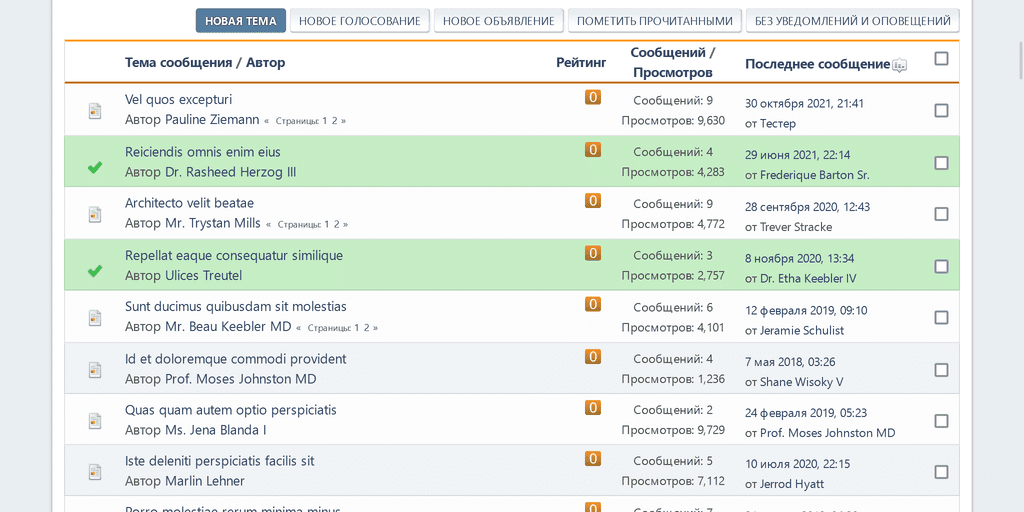This screenshot has width=1024, height=512.
Task: Go to page 2 of Vel quos excepturi
Action: (x=335, y=121)
